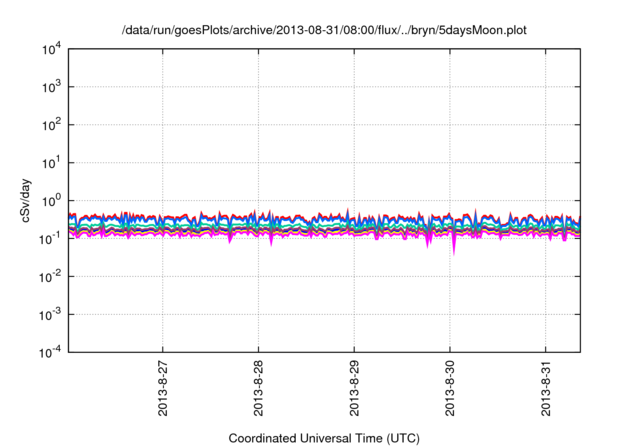Click the 10^-2 y-axis tick label

pos(50,277)
